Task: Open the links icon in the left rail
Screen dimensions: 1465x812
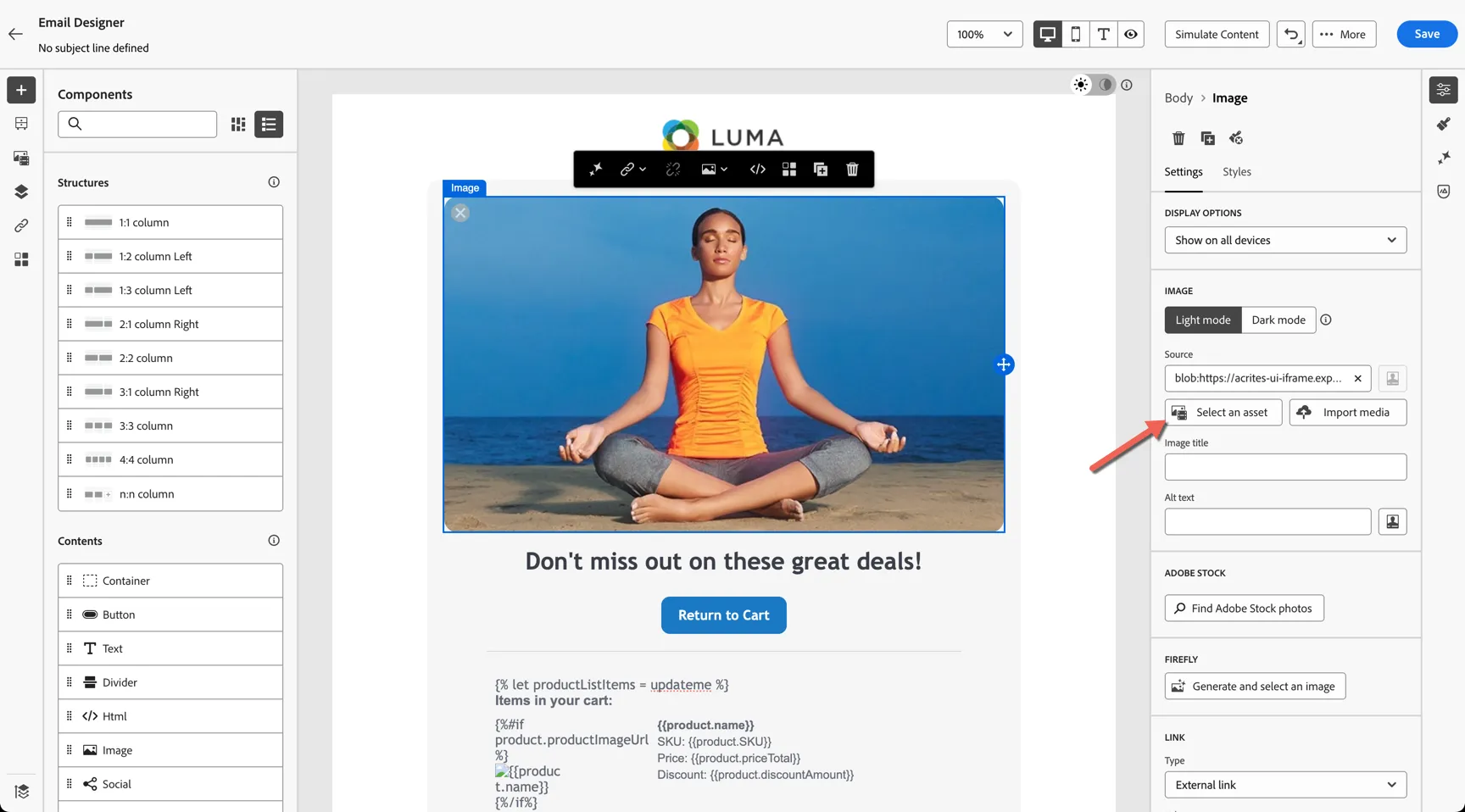Action: (21, 225)
